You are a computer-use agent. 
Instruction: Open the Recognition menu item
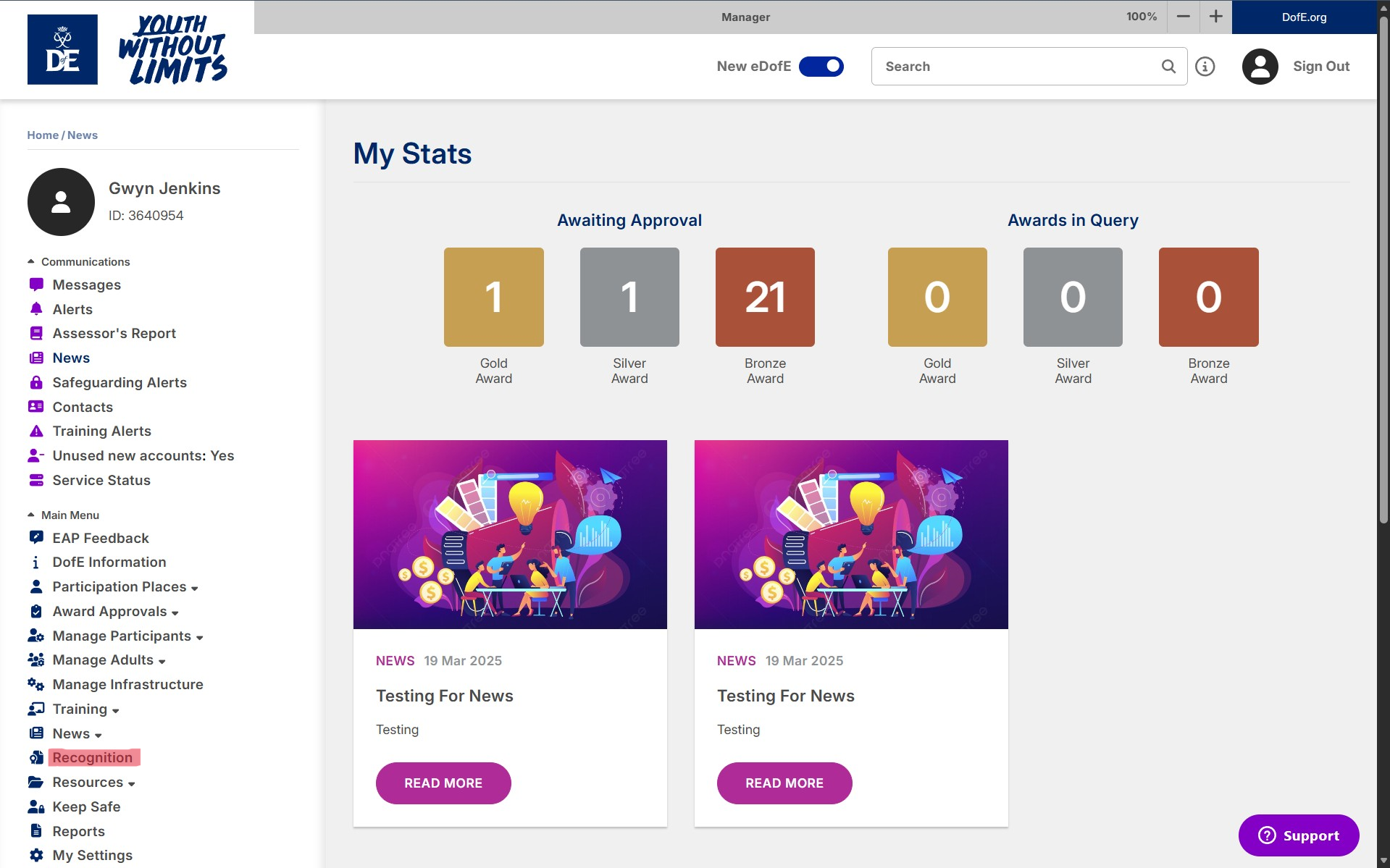click(93, 758)
